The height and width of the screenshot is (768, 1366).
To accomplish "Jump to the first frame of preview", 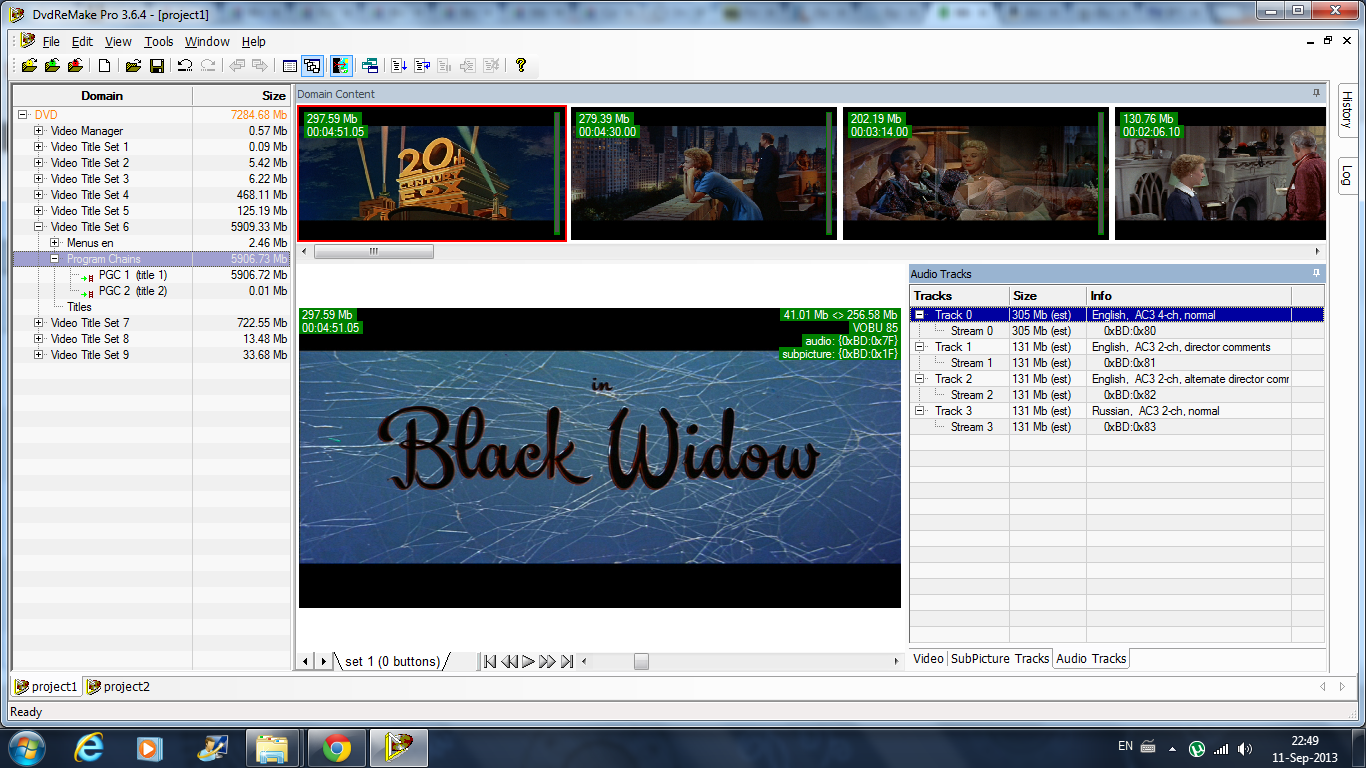I will tap(490, 661).
